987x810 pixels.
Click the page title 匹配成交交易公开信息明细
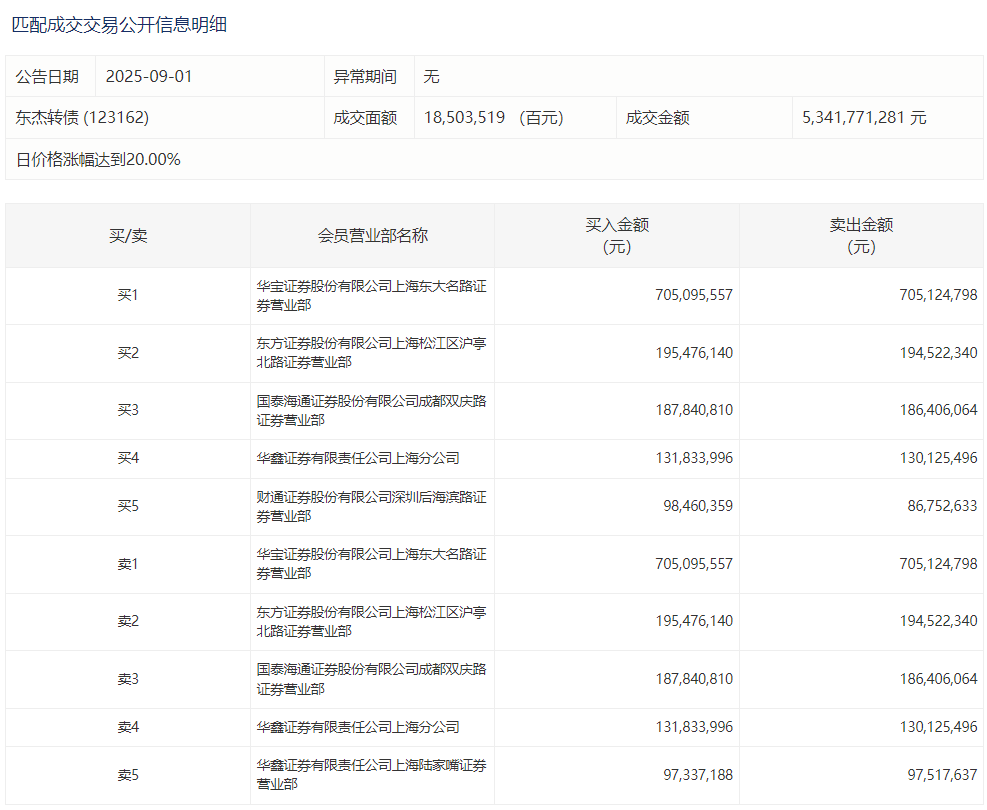[x=119, y=25]
